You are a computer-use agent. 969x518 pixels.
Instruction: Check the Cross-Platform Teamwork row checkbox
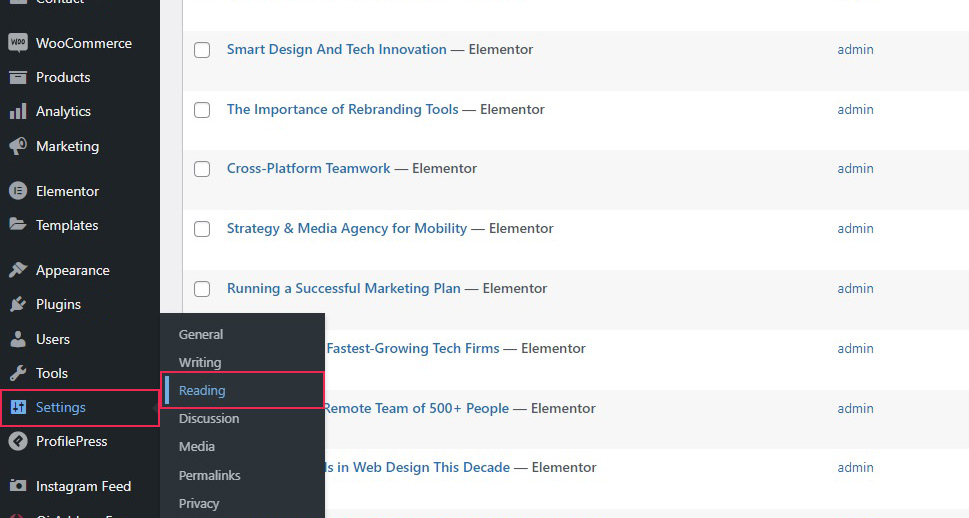pyautogui.click(x=202, y=169)
